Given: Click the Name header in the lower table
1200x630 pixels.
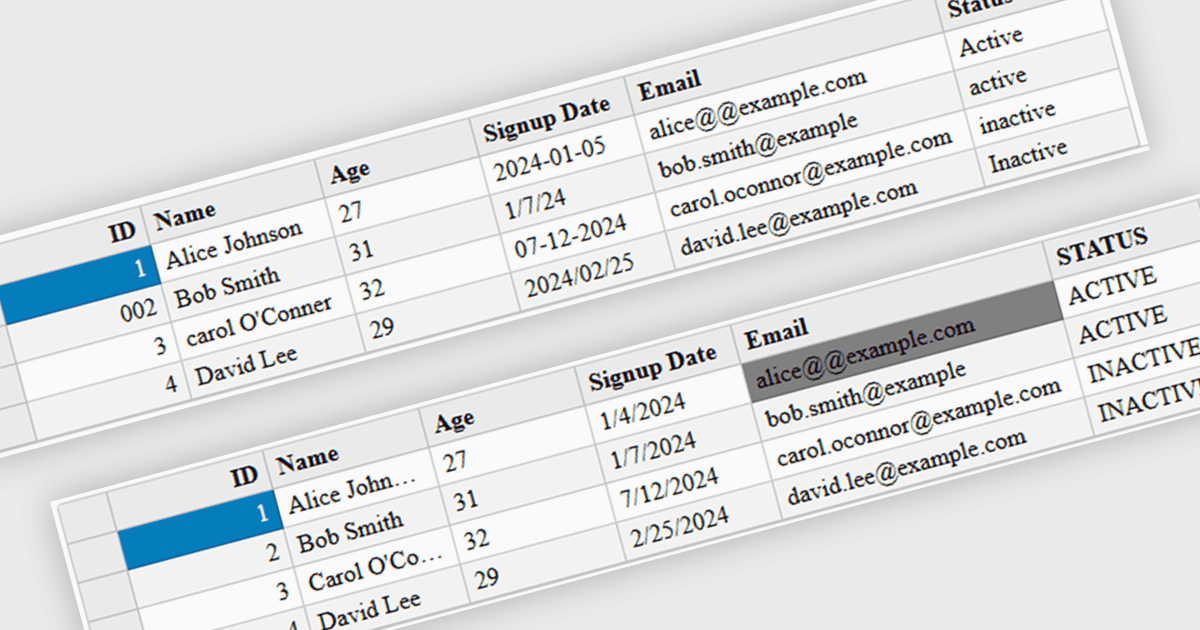Looking at the screenshot, I should coord(308,461).
